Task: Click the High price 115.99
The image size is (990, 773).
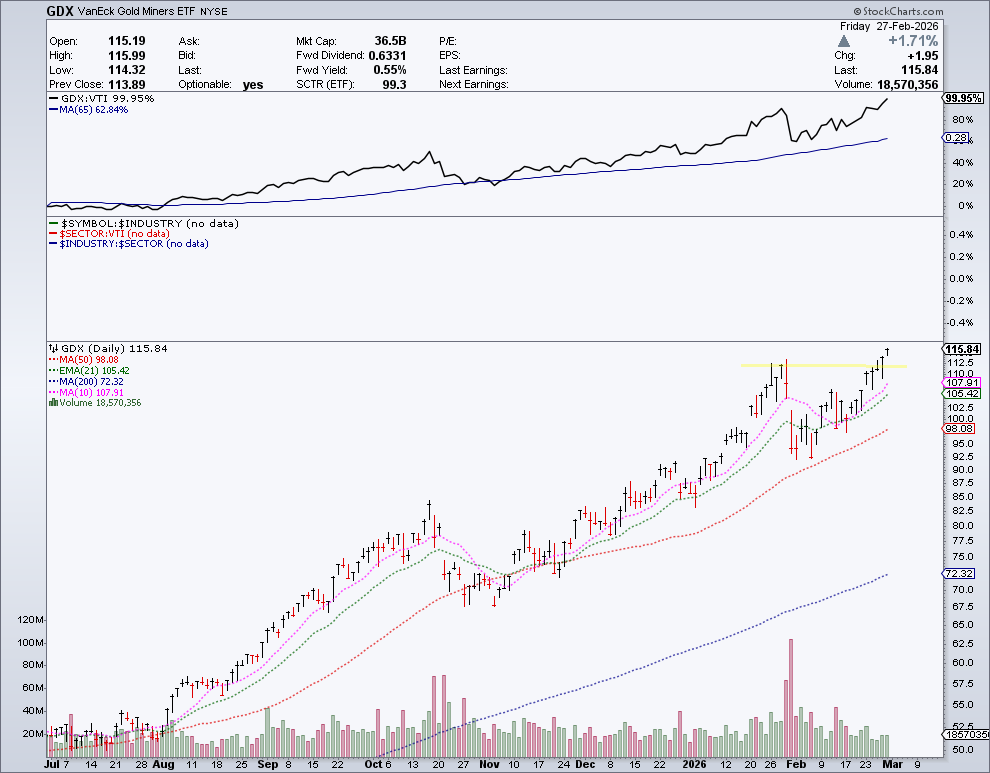Action: pyautogui.click(x=126, y=56)
